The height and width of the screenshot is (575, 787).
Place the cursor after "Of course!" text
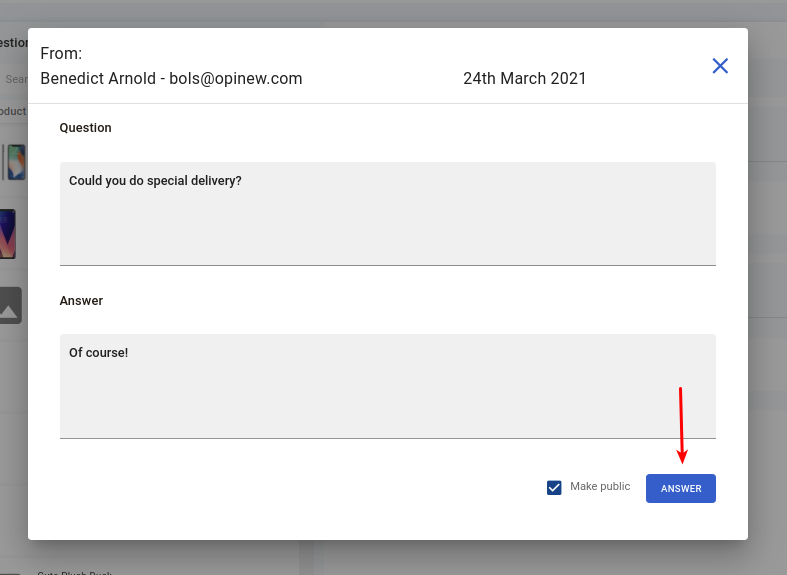pos(129,353)
